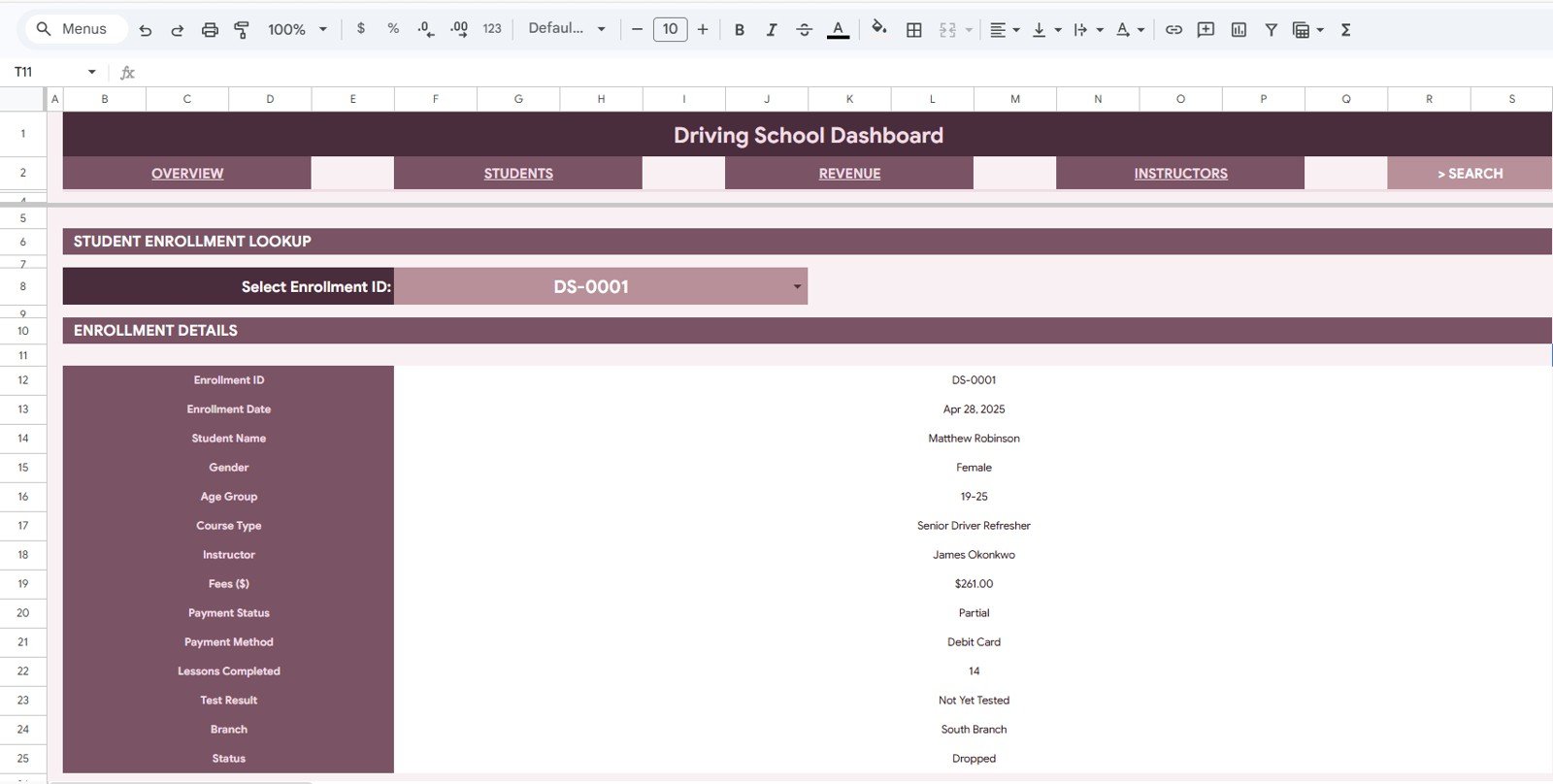Click the Name box showing T11
Image resolution: width=1553 pixels, height=784 pixels.
(x=44, y=72)
